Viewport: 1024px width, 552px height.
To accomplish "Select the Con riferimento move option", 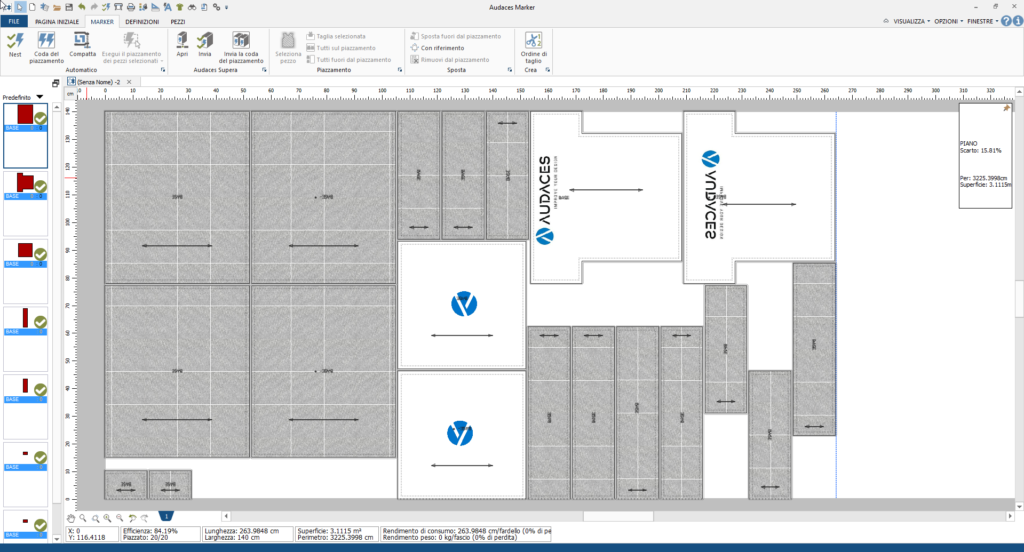I will [x=437, y=48].
